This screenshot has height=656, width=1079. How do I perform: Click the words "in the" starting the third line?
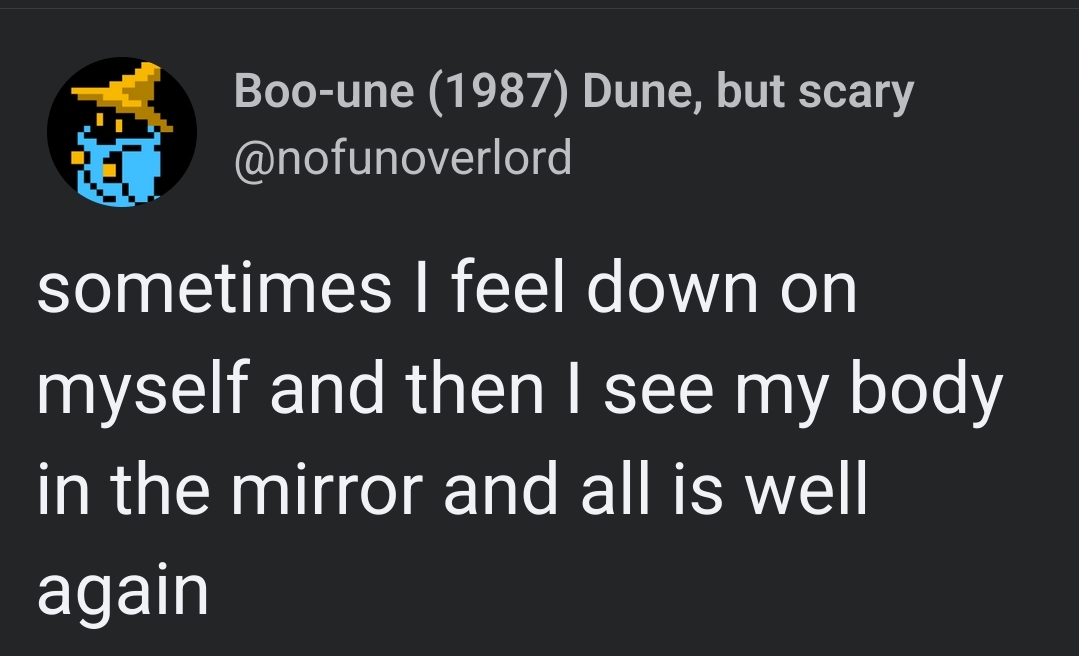coord(124,490)
